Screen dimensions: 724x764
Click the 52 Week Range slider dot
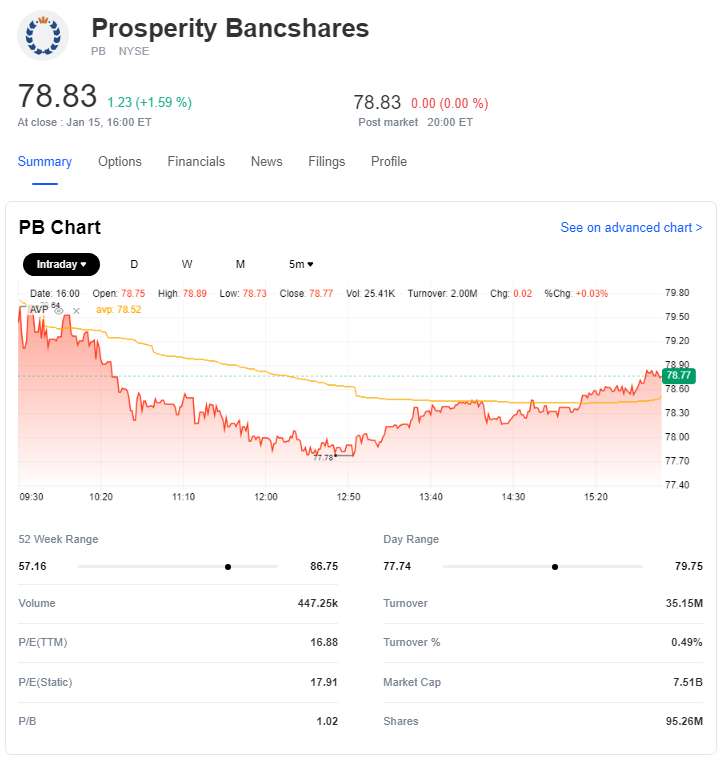pyautogui.click(x=228, y=567)
